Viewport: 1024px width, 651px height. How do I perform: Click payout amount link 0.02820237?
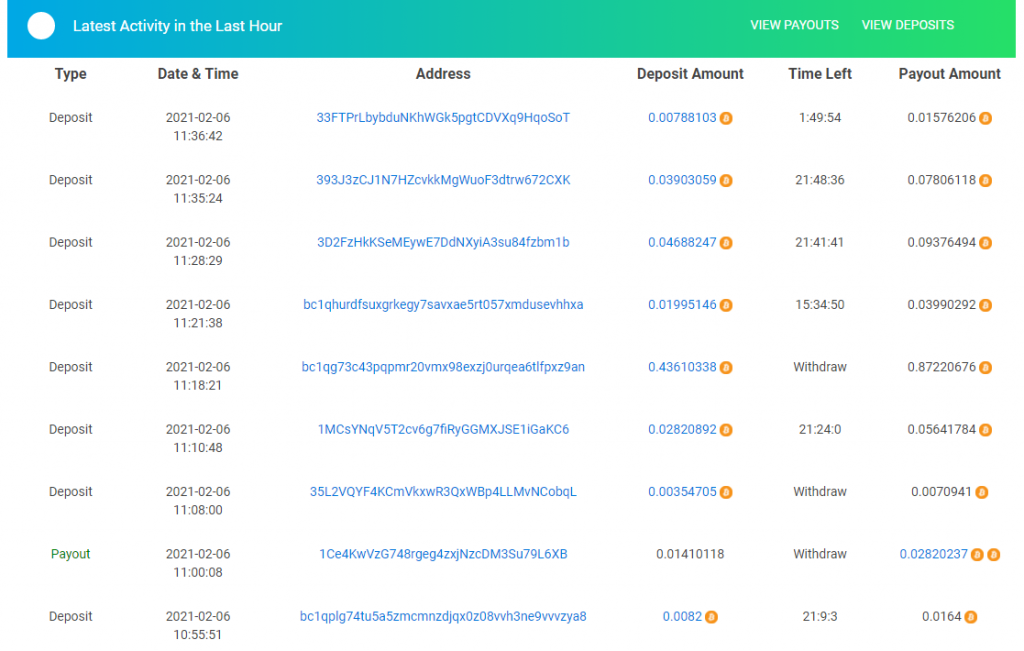[933, 554]
